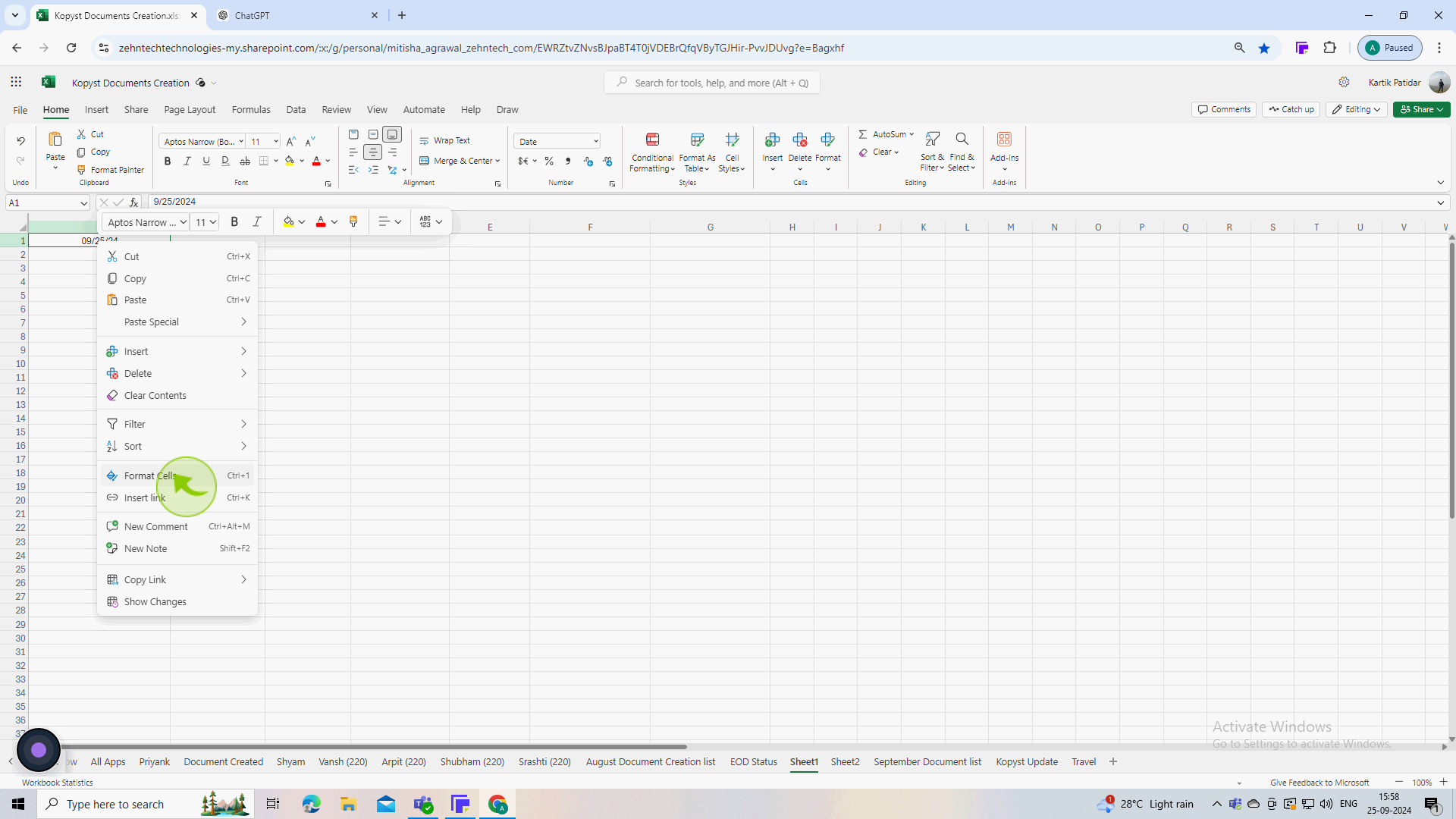The width and height of the screenshot is (1456, 819).
Task: Open Workbook Statistics in the status bar
Action: [x=58, y=783]
